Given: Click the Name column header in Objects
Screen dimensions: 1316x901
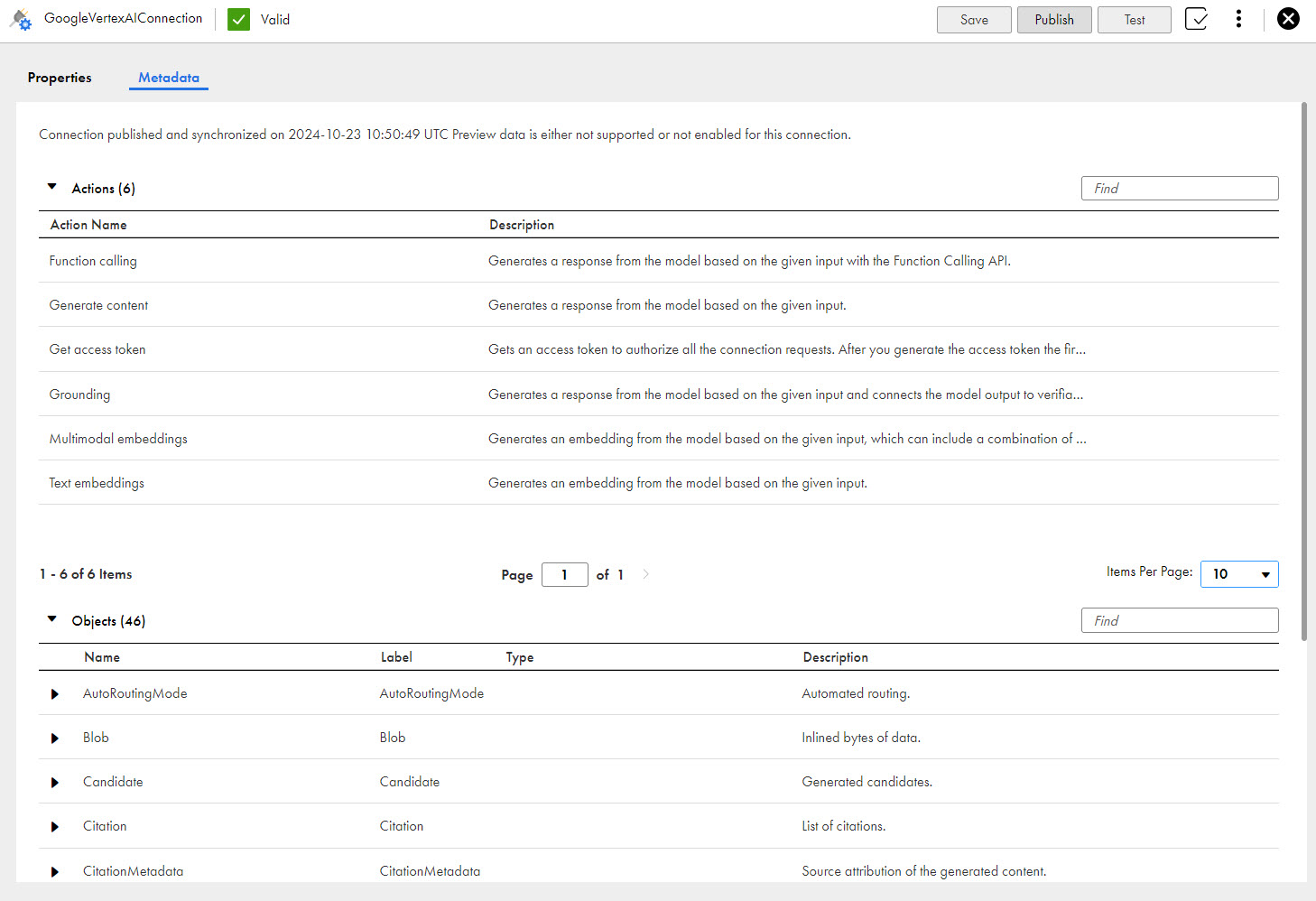Looking at the screenshot, I should [102, 657].
